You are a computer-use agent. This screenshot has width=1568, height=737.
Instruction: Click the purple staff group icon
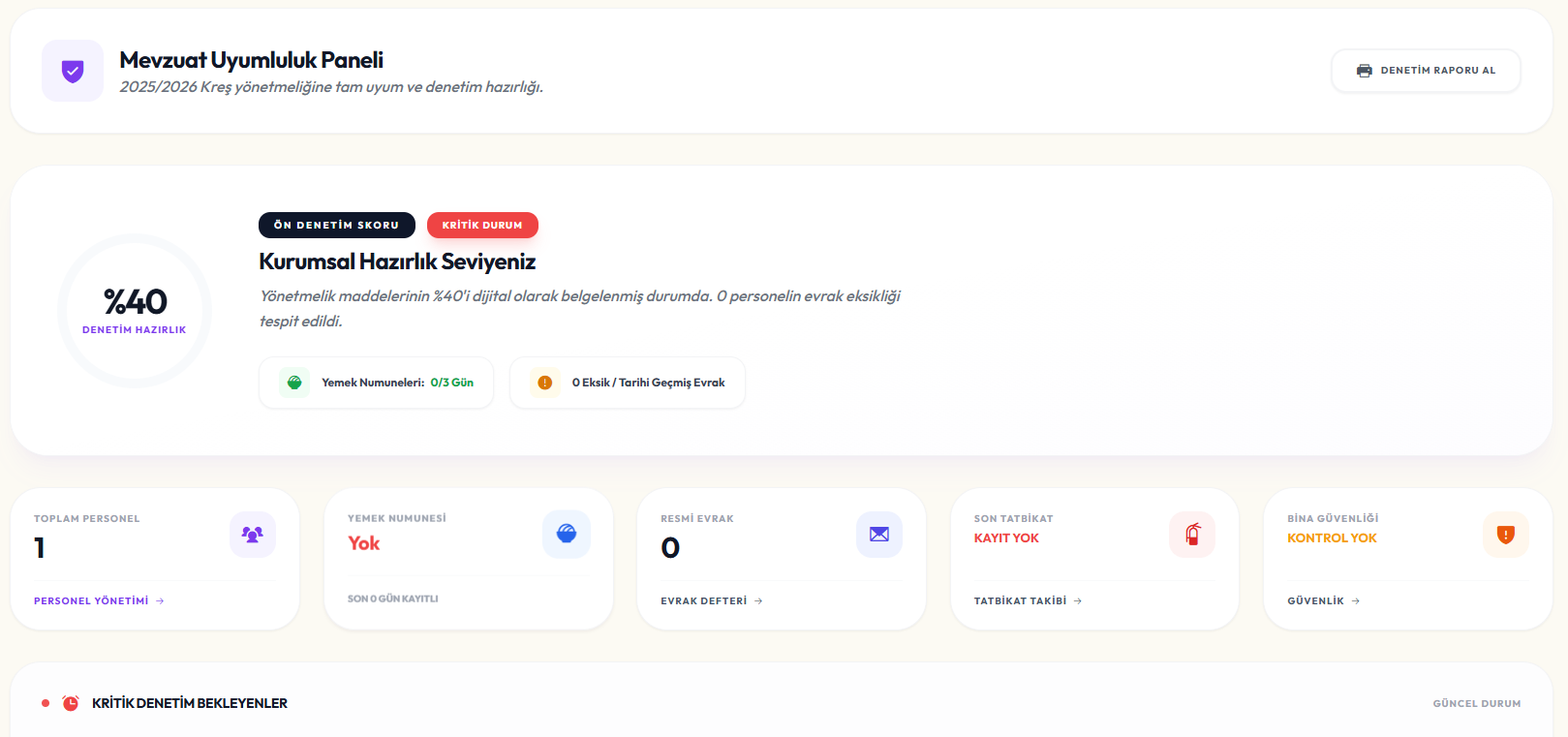253,535
